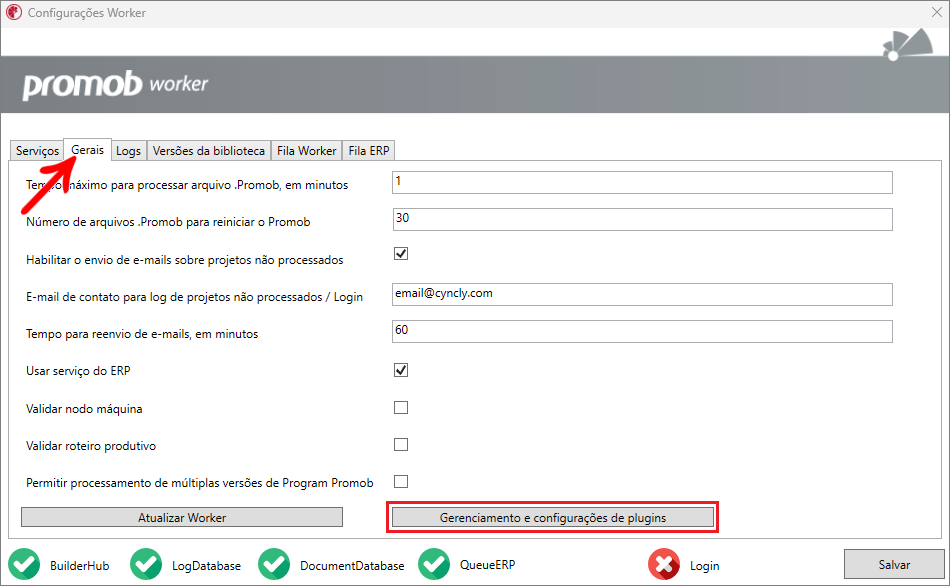Click the maximum processing time field
Image resolution: width=950 pixels, height=586 pixels.
pos(642,182)
